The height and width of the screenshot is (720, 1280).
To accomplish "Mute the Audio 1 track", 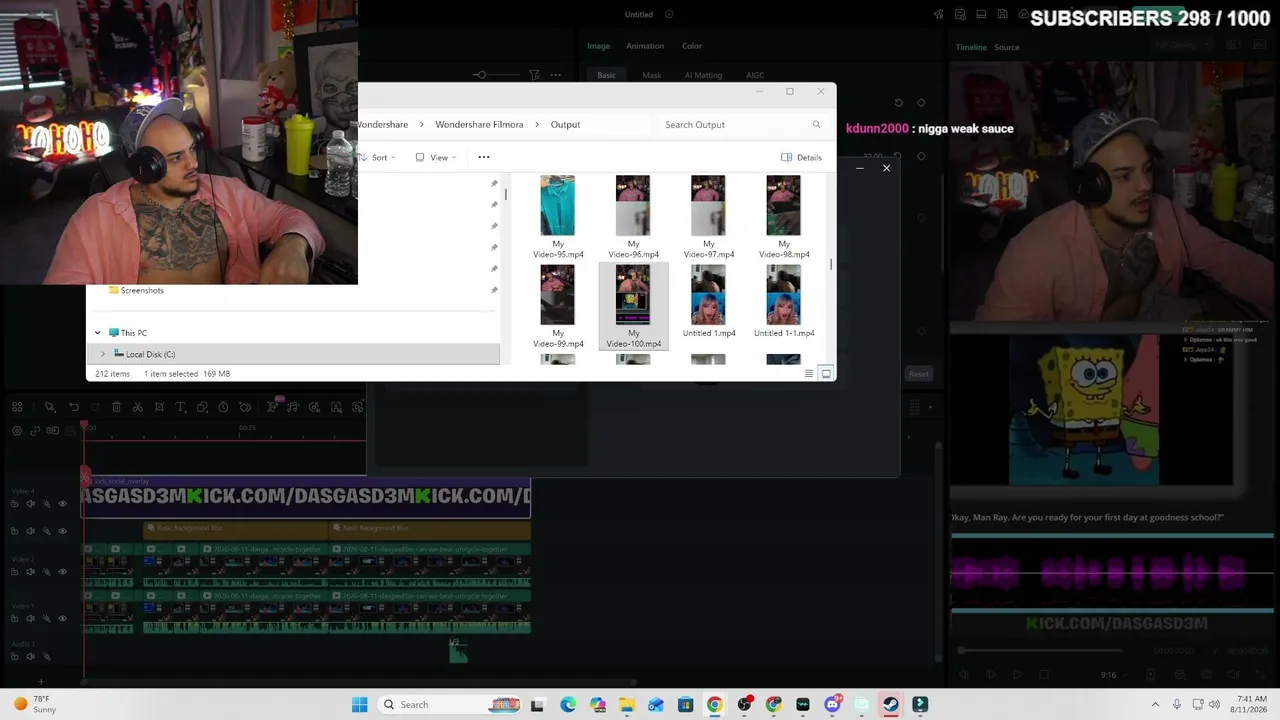I will point(30,657).
